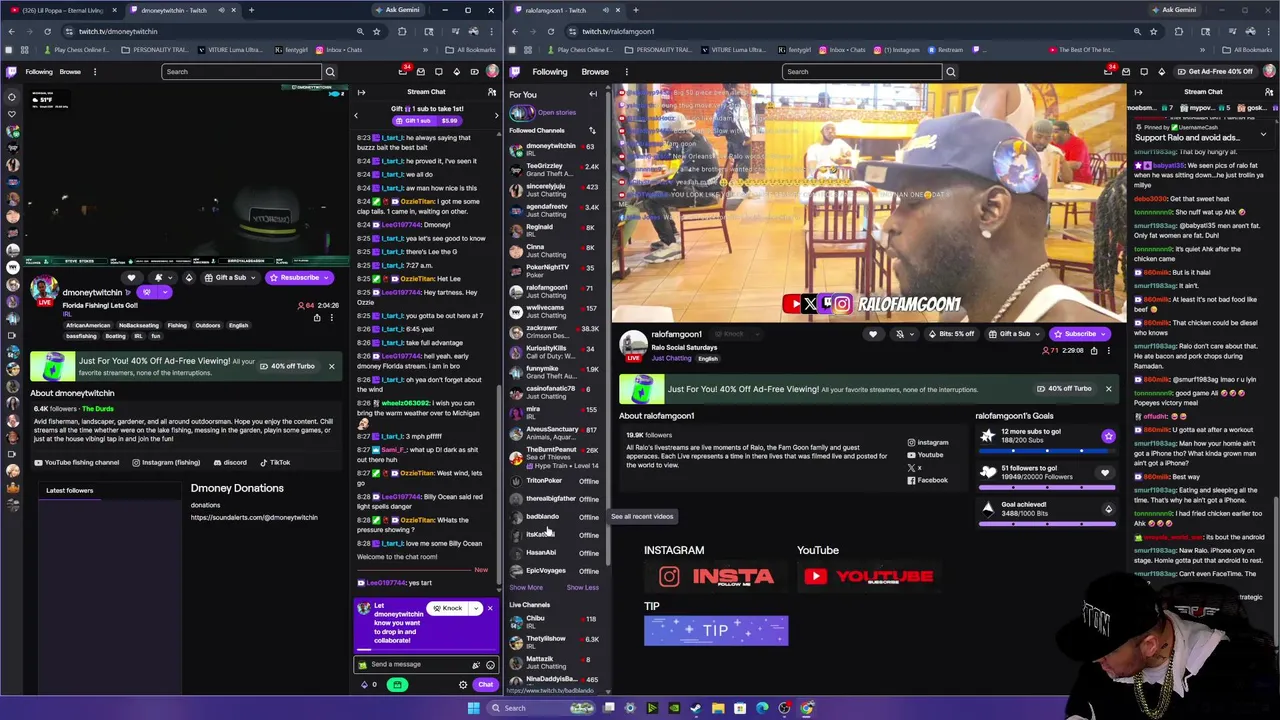1280x720 pixels.
Task: Click heart follow button under ralofamgoon1 stream
Action: click(x=873, y=334)
